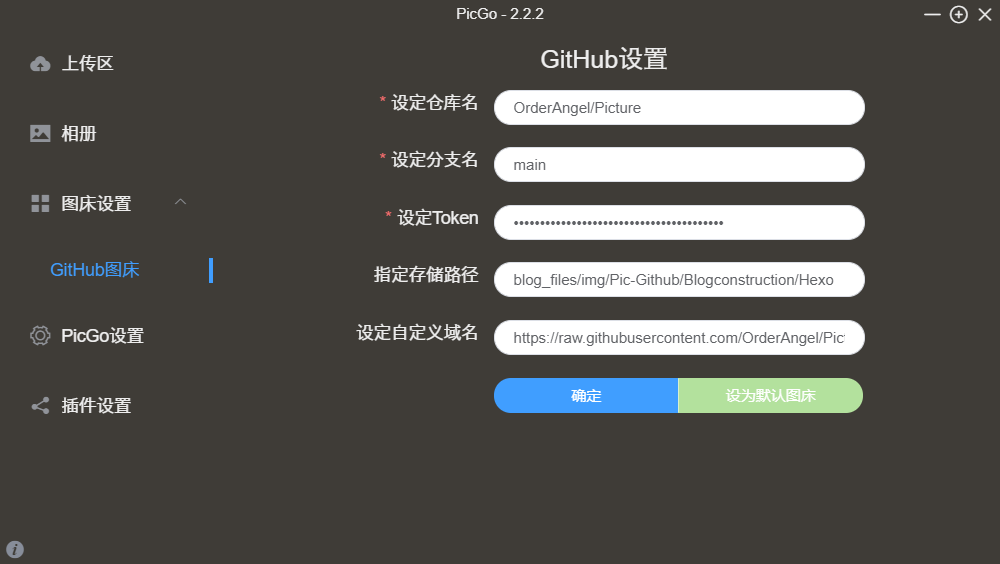The image size is (1000, 564).
Task: Click the 设定自定义域名 label
Action: (417, 332)
